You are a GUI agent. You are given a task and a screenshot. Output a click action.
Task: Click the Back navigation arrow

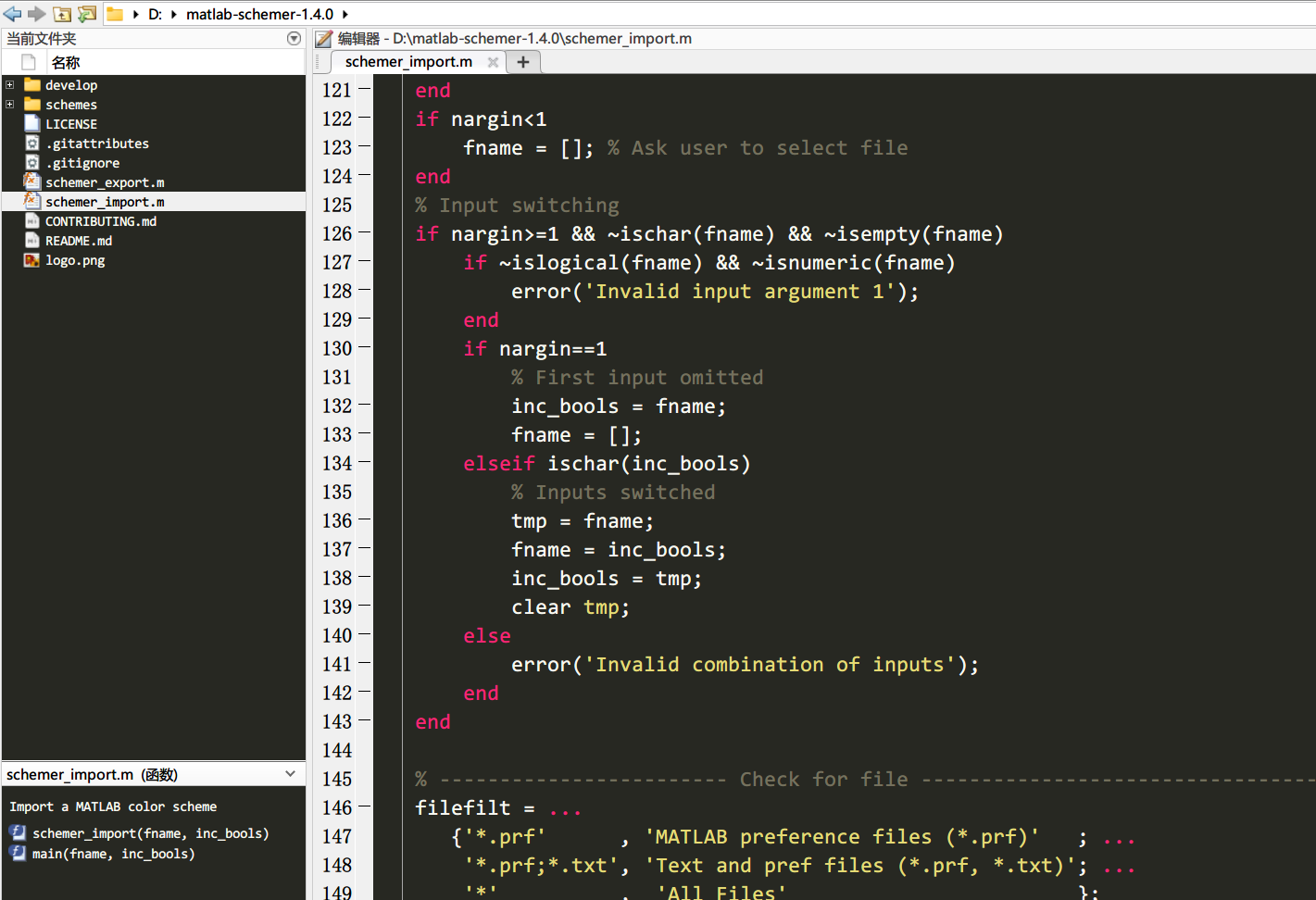[x=13, y=14]
